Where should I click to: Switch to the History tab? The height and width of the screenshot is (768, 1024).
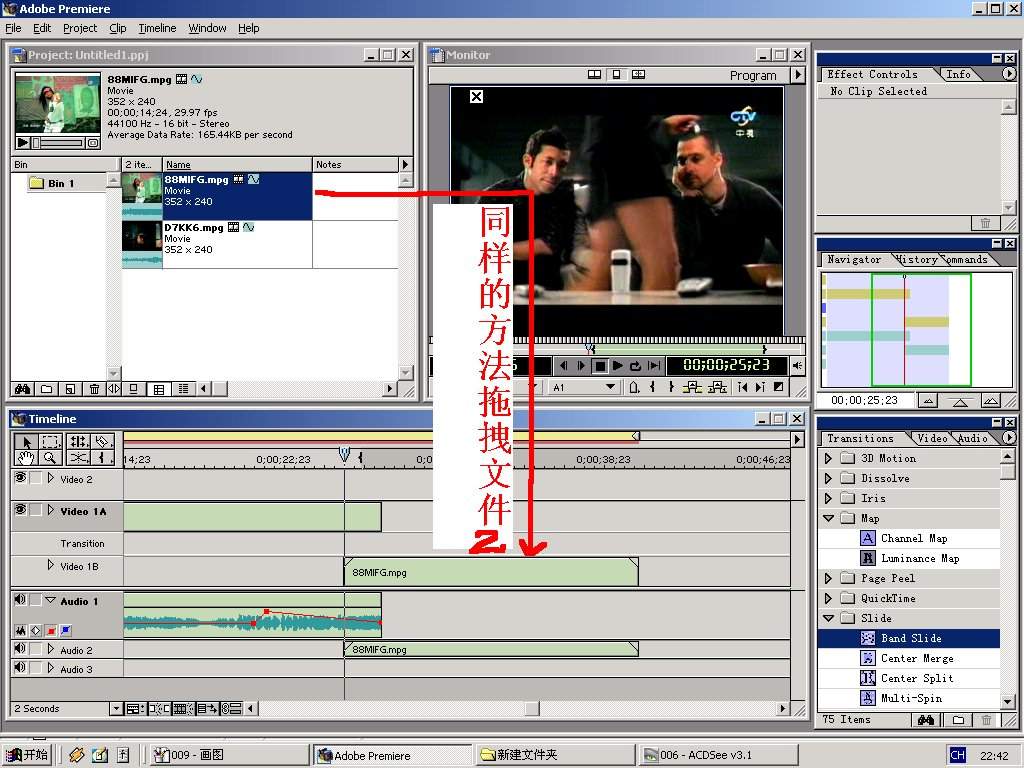point(918,259)
